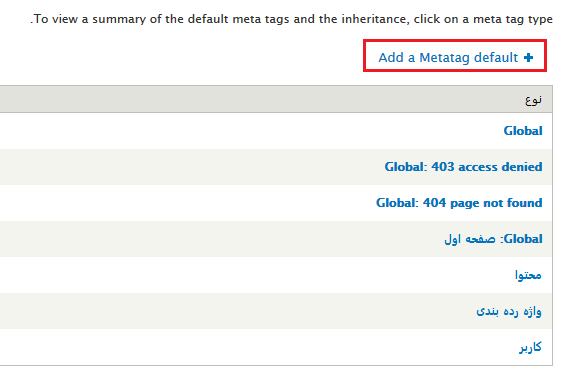Open the Add a Metatag default link
Viewport: 571px width, 372px height.
point(456,58)
